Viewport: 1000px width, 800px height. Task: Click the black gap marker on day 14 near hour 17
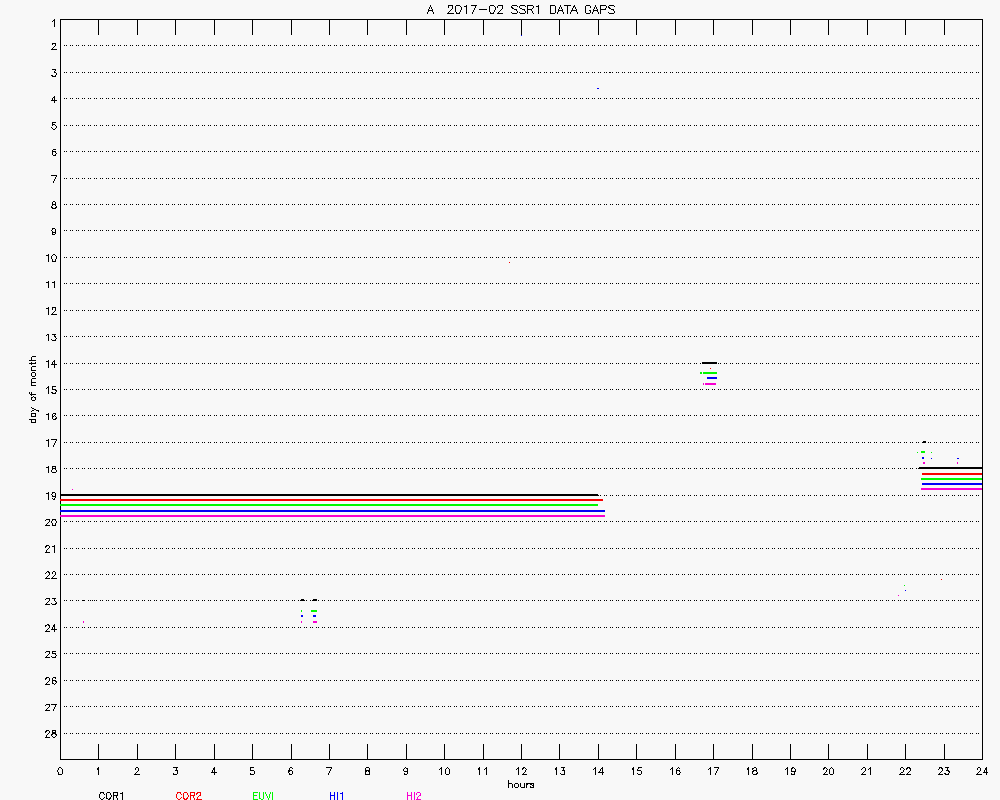click(x=709, y=362)
